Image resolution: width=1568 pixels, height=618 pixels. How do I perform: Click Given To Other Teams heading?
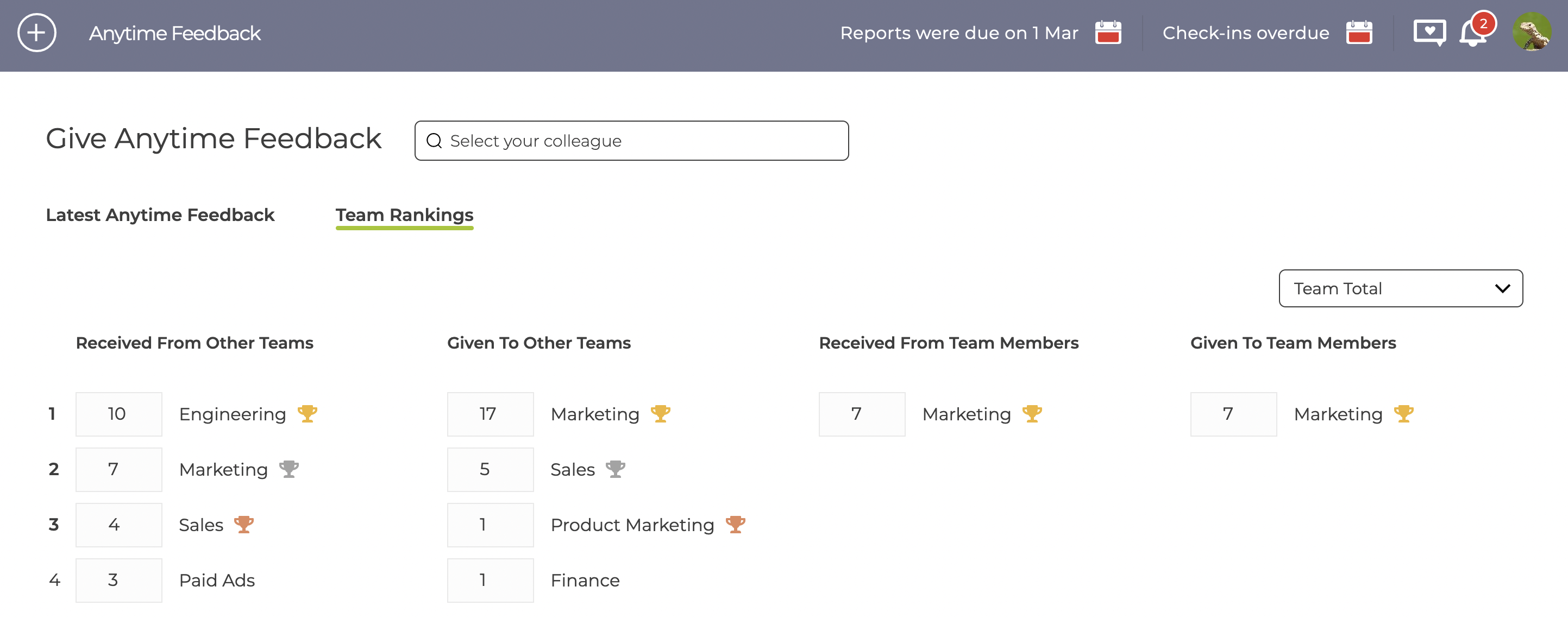pyautogui.click(x=539, y=343)
